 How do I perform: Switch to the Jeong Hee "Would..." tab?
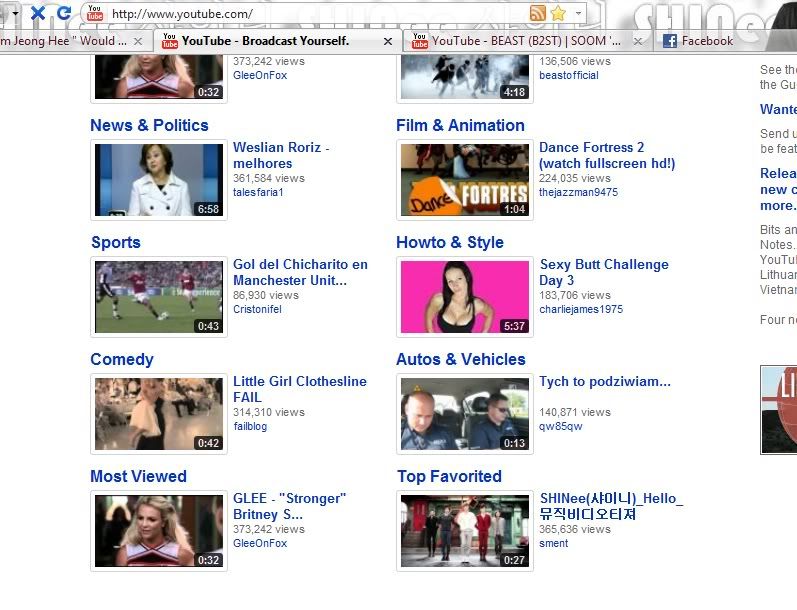click(64, 41)
